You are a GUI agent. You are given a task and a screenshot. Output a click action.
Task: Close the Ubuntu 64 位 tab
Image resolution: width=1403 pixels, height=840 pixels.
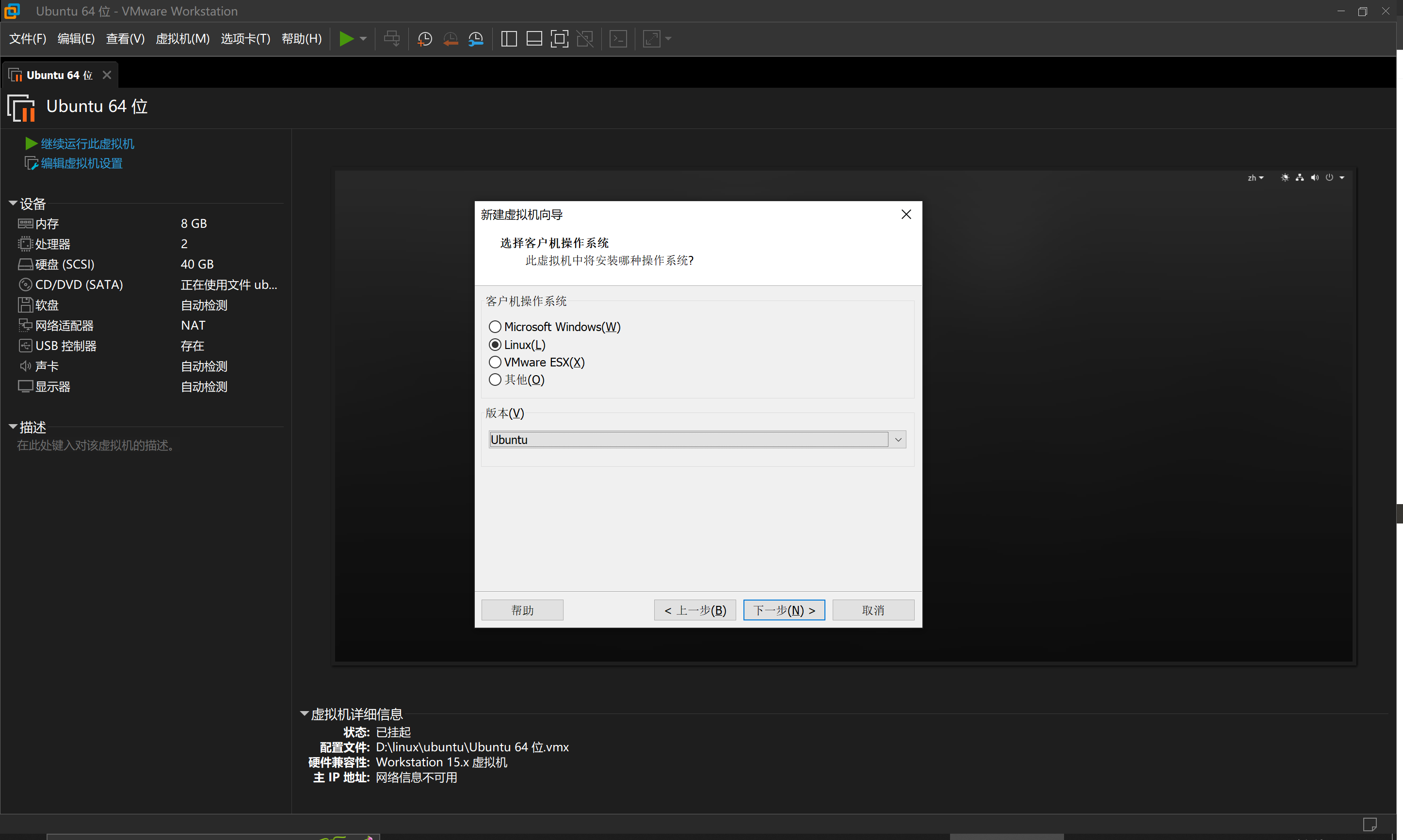click(106, 75)
